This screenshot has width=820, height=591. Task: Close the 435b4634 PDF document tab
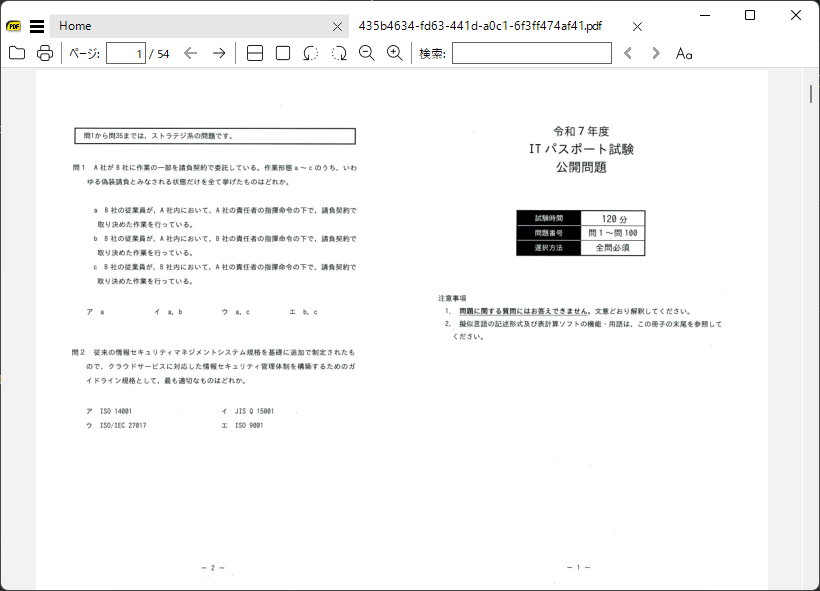tap(637, 27)
